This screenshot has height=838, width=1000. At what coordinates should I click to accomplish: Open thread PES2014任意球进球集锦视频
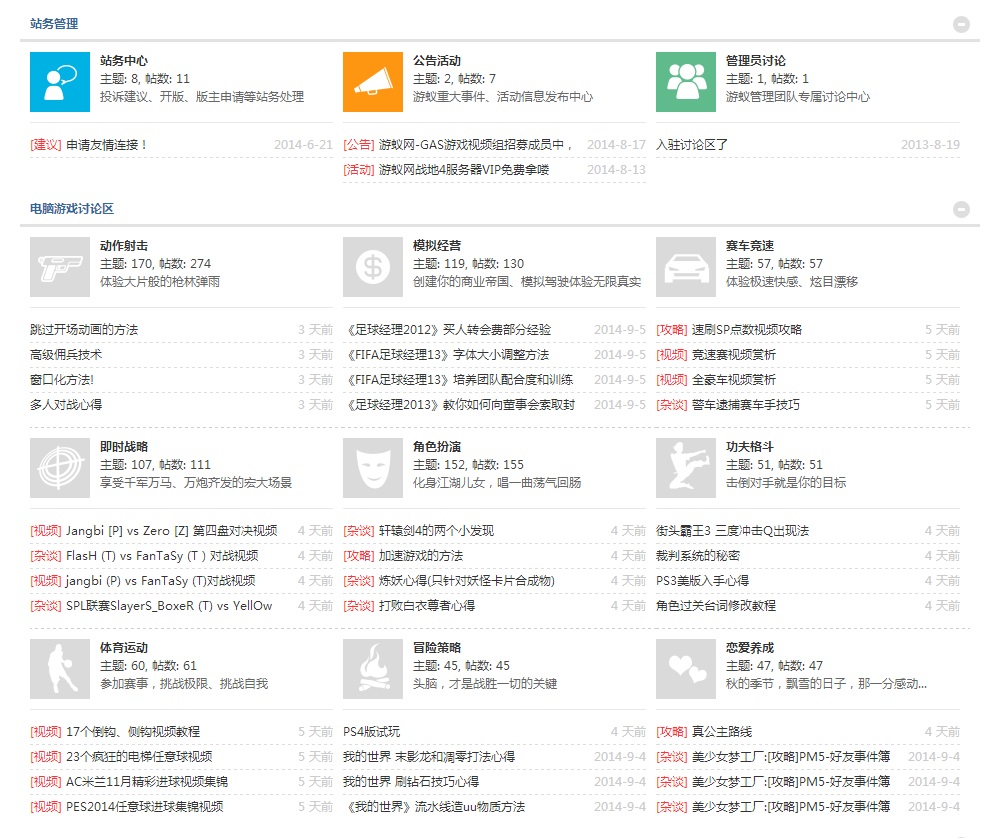click(145, 806)
